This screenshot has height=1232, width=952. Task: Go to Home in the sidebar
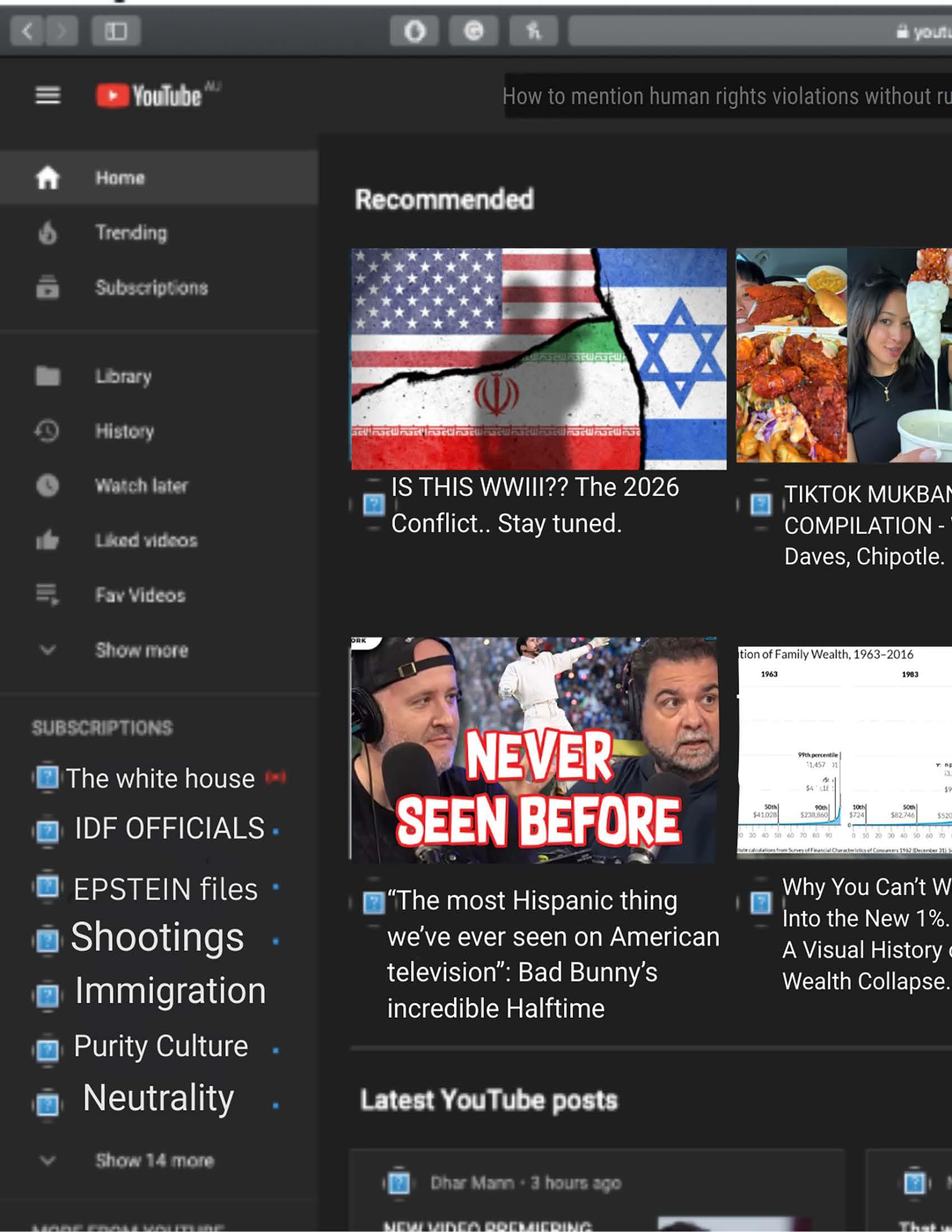(159, 178)
